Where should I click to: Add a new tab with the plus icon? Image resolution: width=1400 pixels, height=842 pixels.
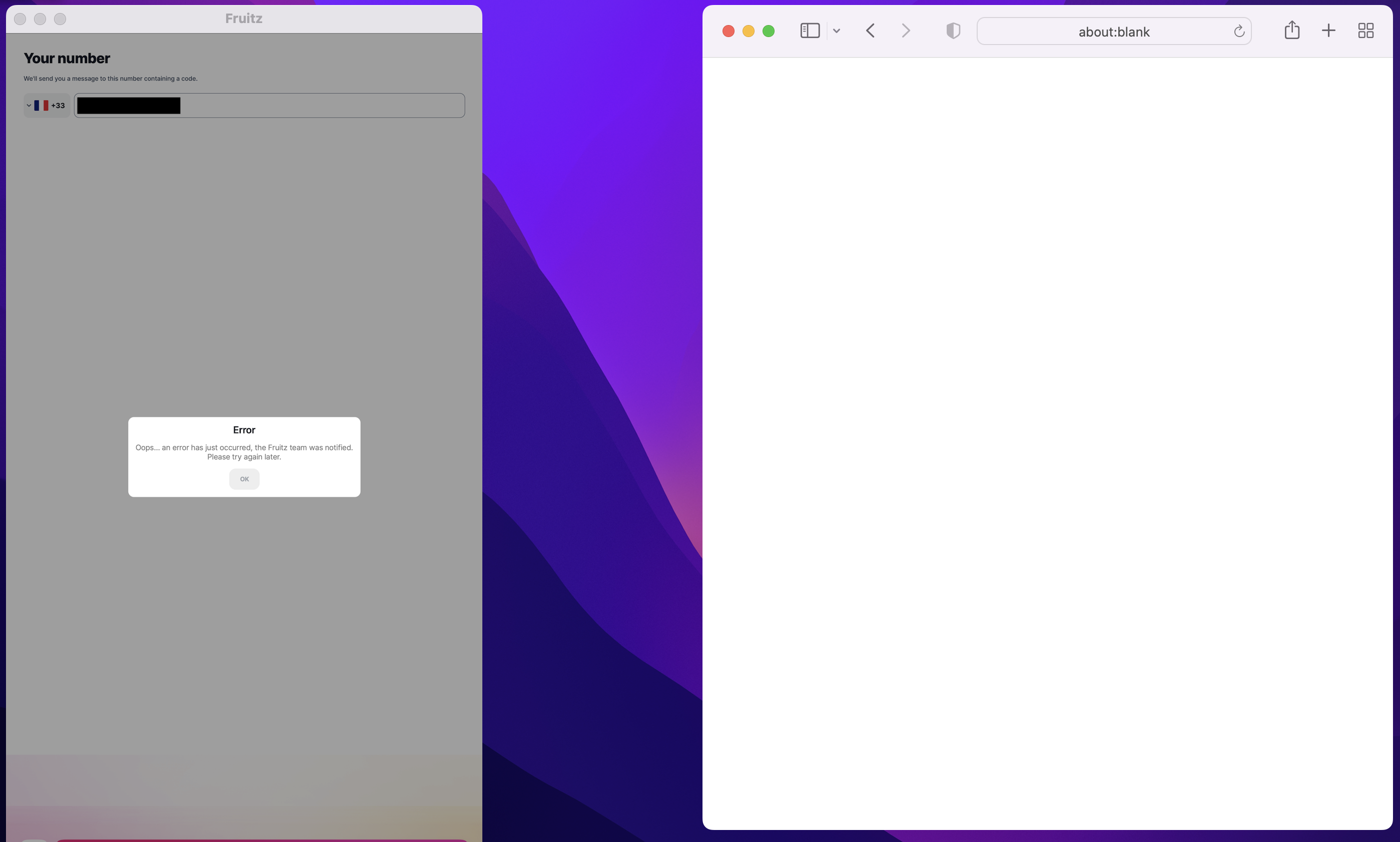pos(1328,31)
